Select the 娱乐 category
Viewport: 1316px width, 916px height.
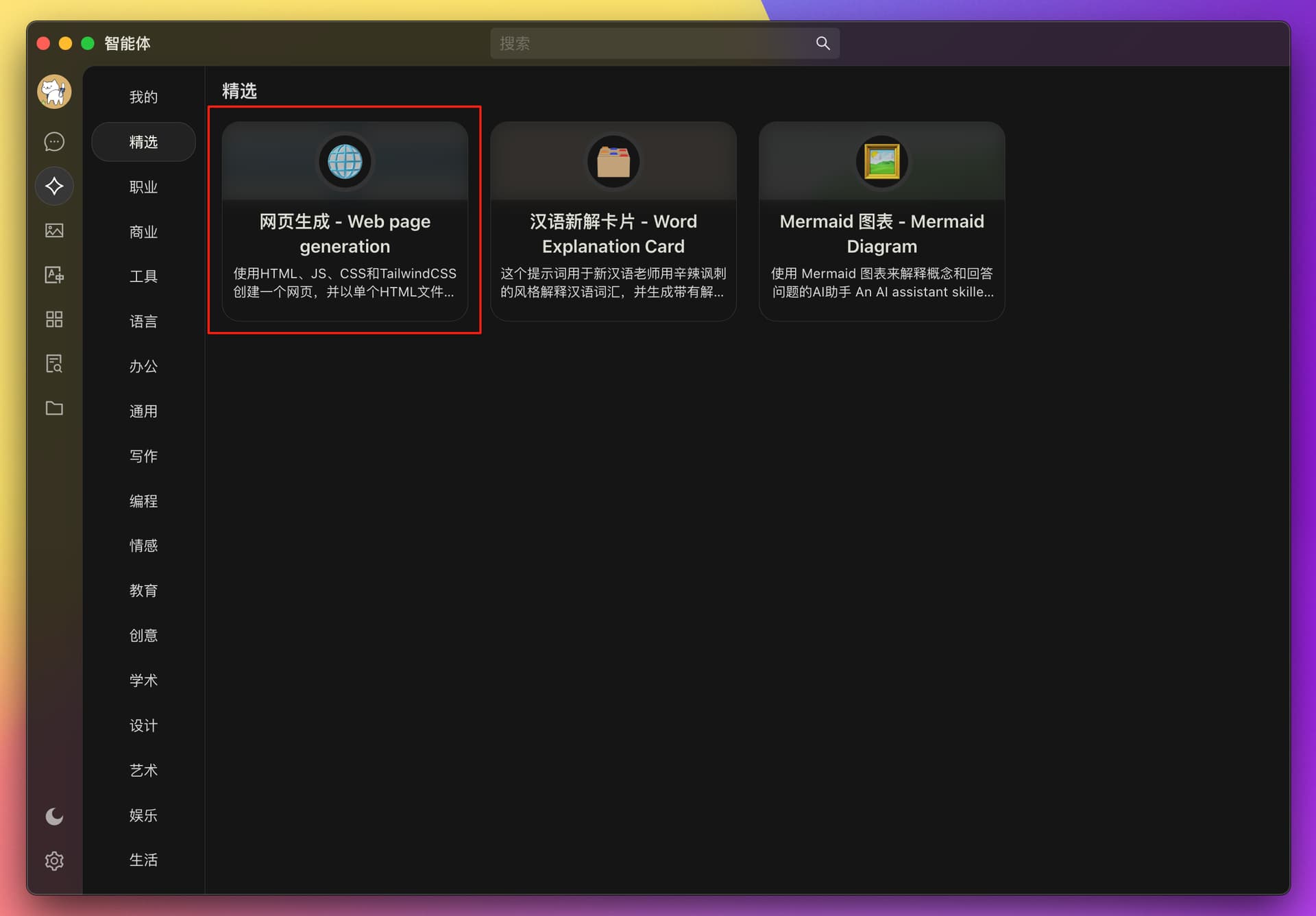tap(143, 815)
